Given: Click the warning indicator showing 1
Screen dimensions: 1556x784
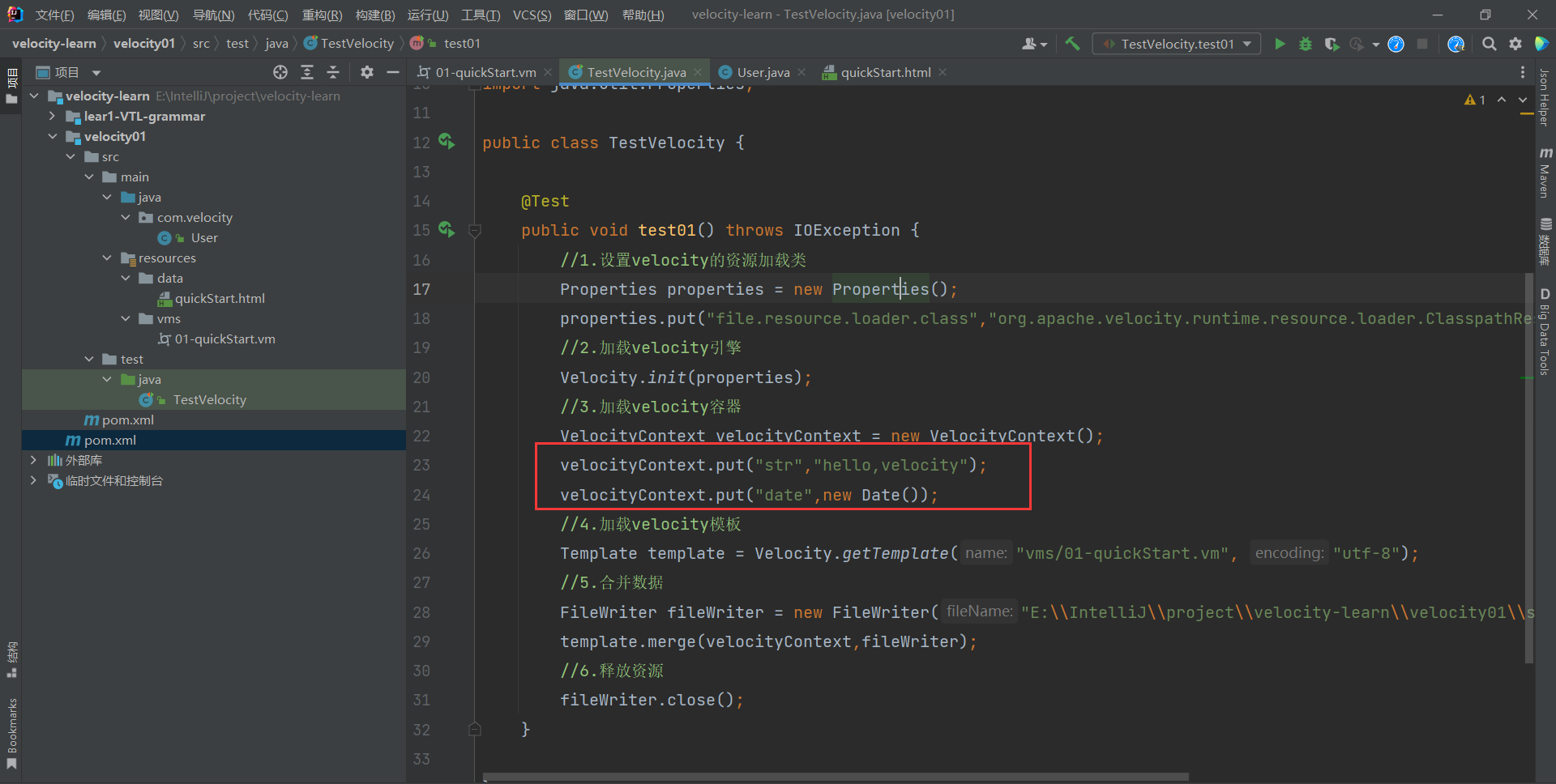Looking at the screenshot, I should (x=1475, y=100).
